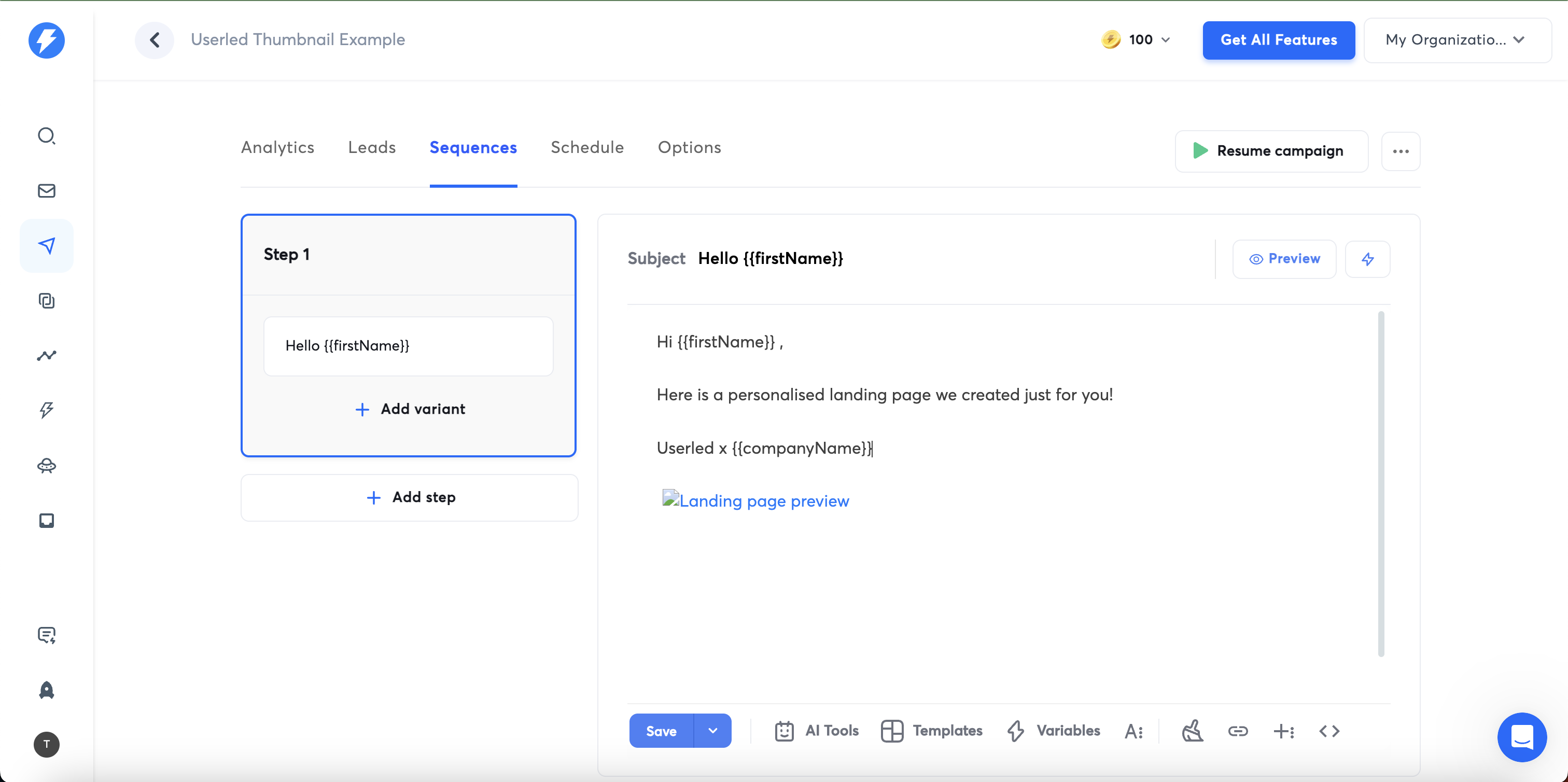The width and height of the screenshot is (1568, 782).
Task: Click the Preview eye button
Action: click(1284, 259)
